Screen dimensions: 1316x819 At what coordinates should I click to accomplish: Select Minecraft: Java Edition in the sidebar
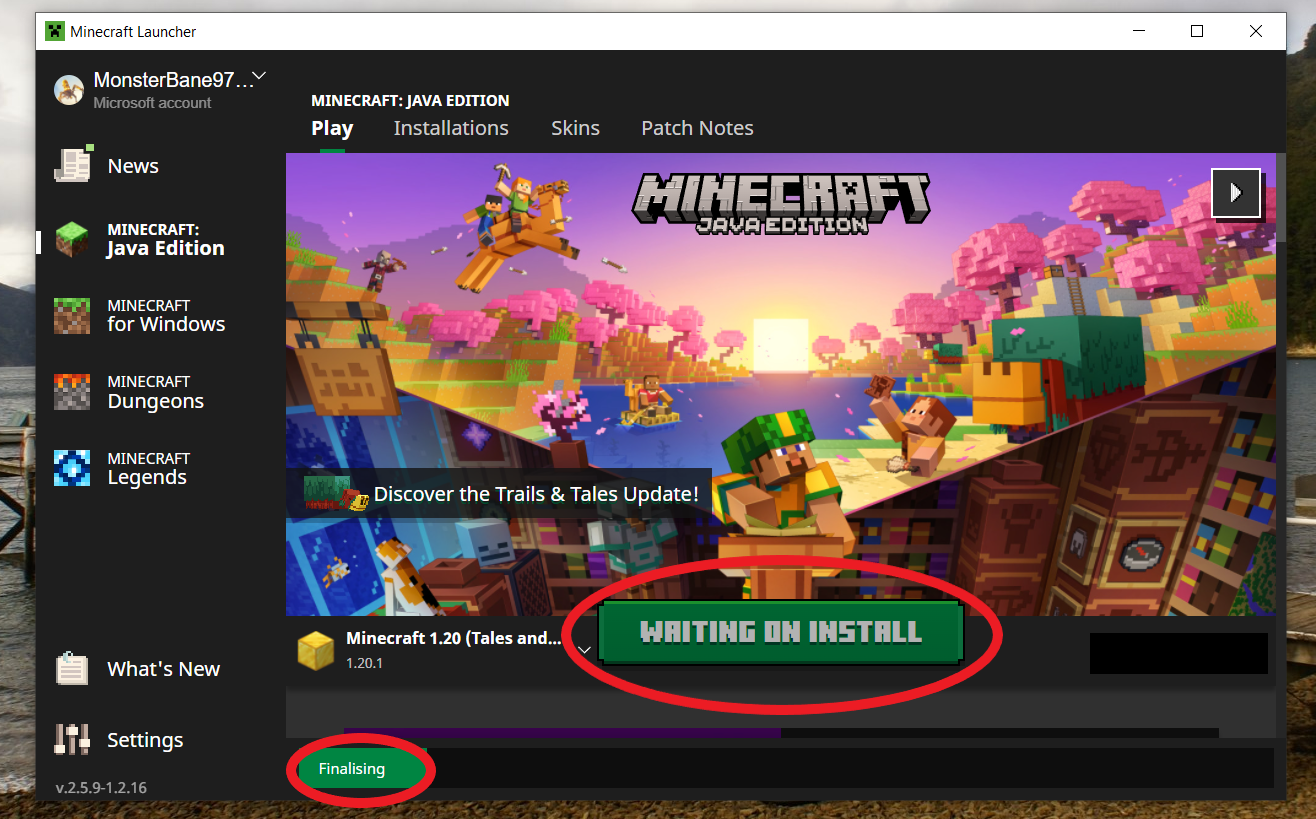(x=140, y=240)
